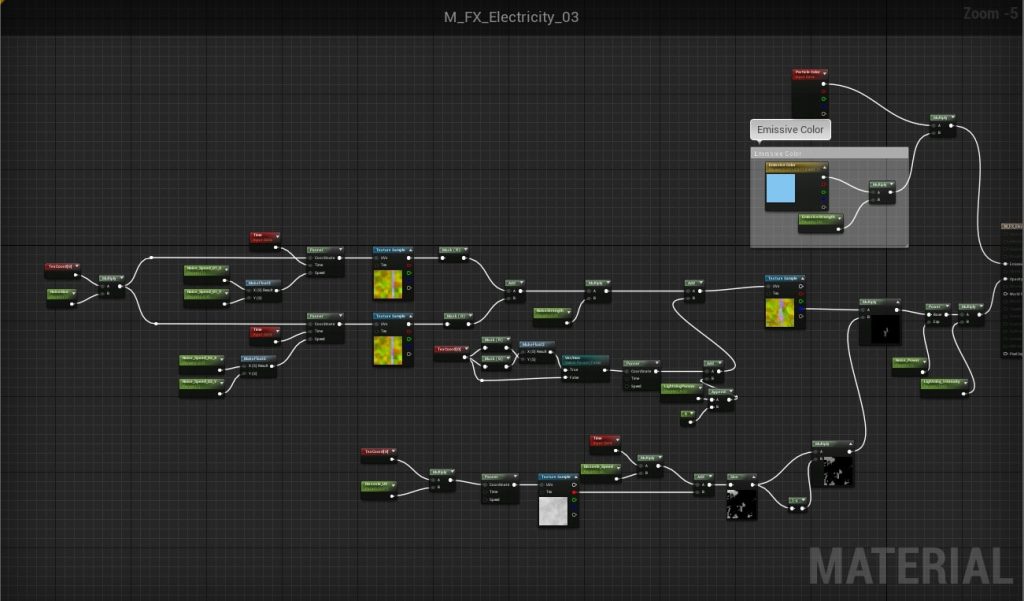
Task: Select the Noise_Power parameter node
Action: (910, 366)
